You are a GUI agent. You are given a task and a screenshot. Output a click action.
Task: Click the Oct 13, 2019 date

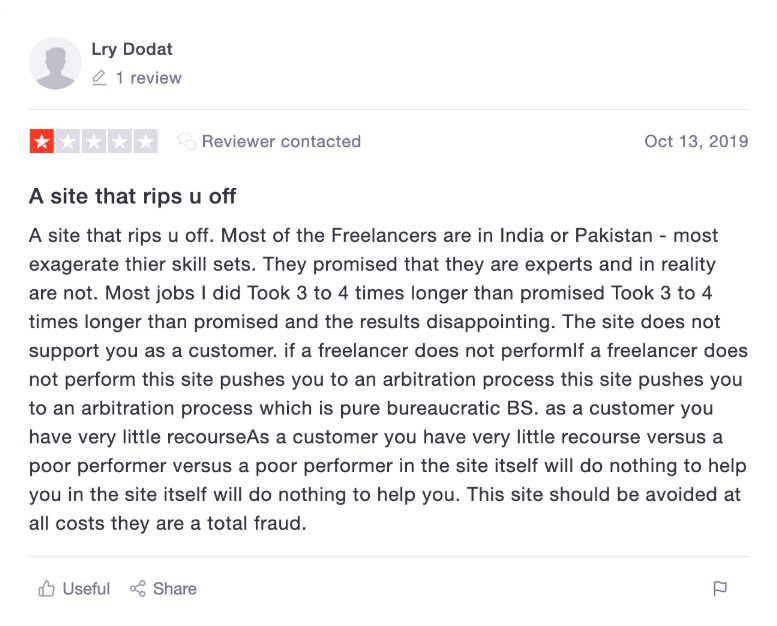click(x=696, y=141)
